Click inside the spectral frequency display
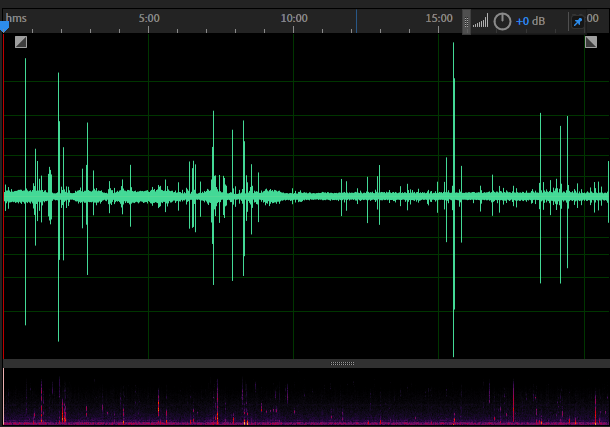Image resolution: width=610 pixels, height=427 pixels. pos(306,397)
